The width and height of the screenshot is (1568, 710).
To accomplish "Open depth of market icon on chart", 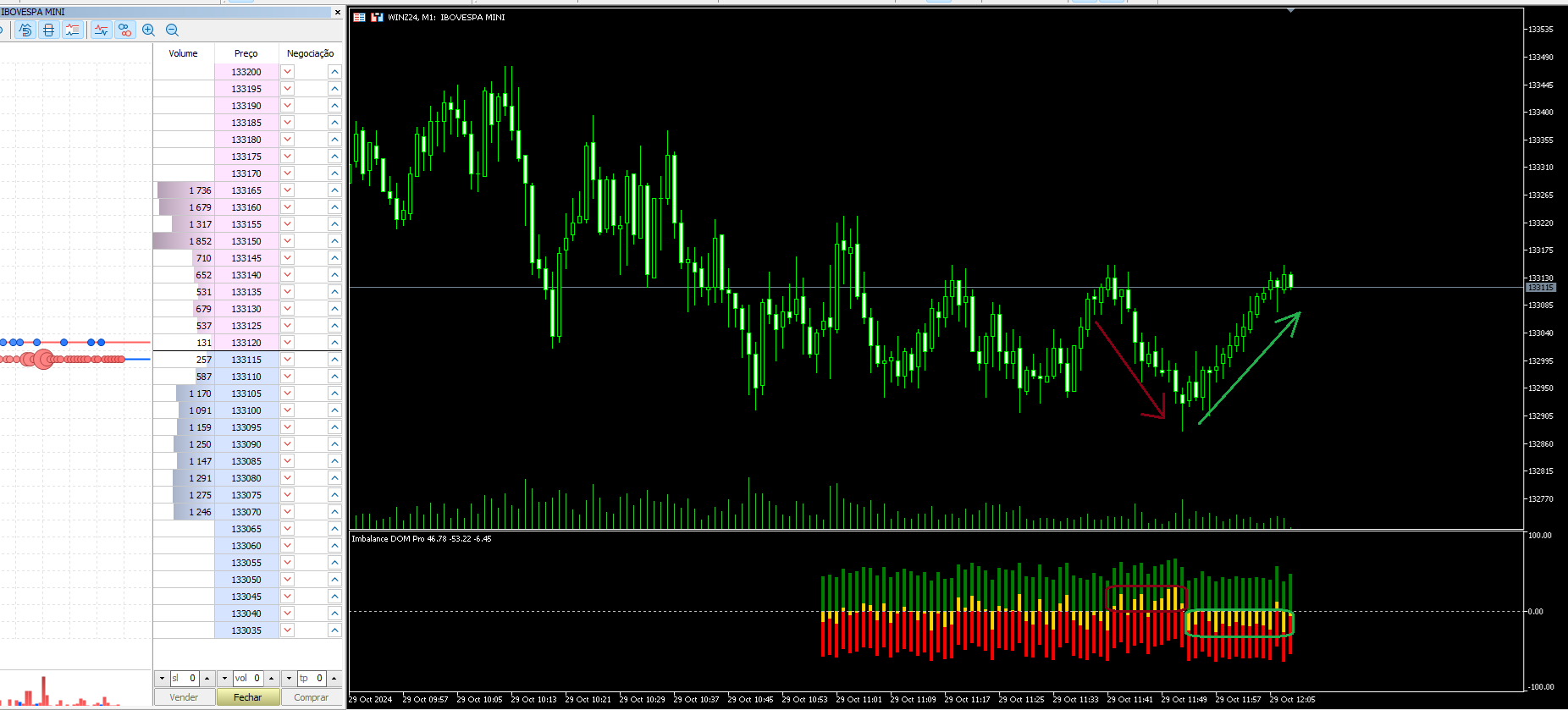I will [360, 17].
